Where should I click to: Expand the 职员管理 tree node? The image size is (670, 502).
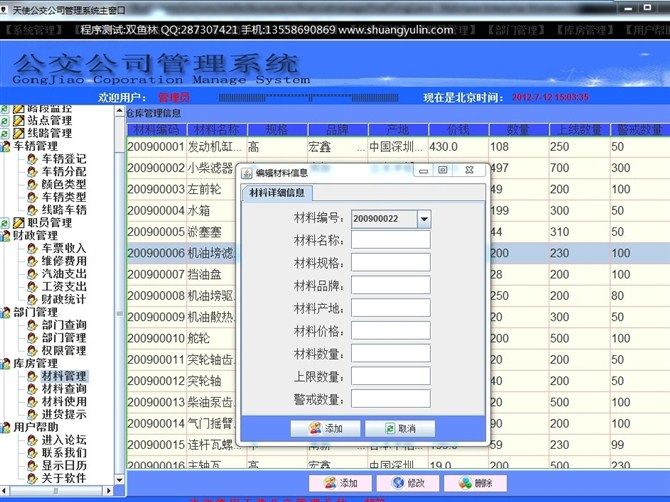pos(4,223)
